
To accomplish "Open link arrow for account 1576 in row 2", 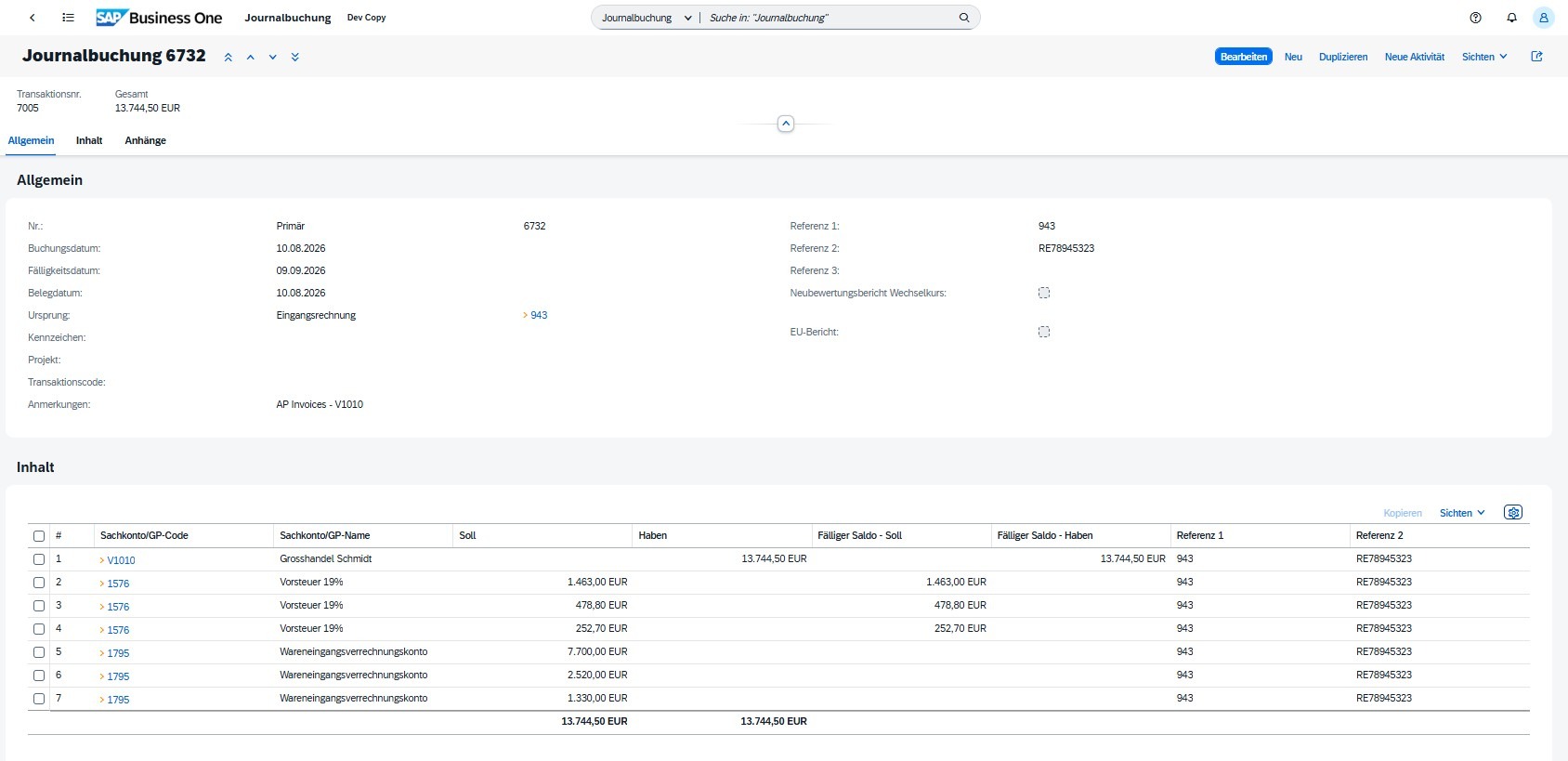I will 102,584.
